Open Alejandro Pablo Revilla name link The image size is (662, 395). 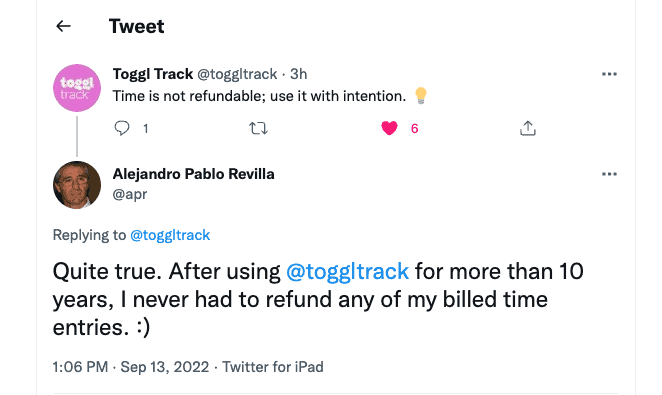pos(193,174)
